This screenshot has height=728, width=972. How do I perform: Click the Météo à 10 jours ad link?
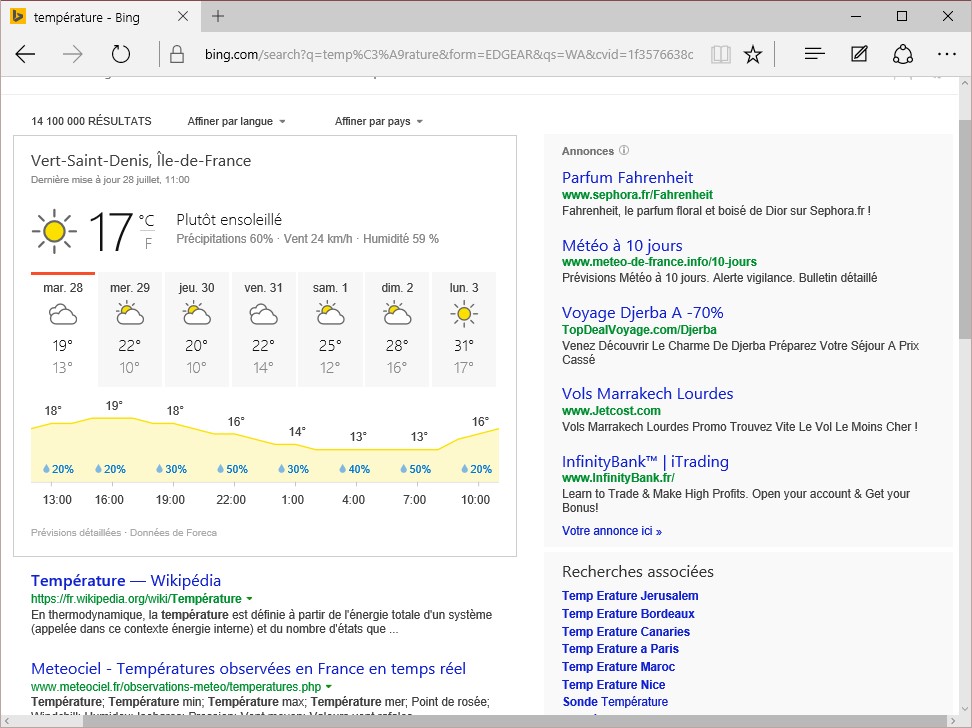point(622,246)
